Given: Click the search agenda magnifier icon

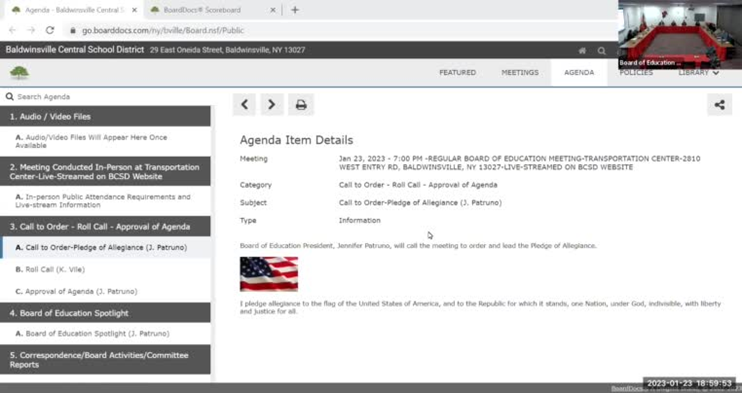Looking at the screenshot, I should click(9, 97).
